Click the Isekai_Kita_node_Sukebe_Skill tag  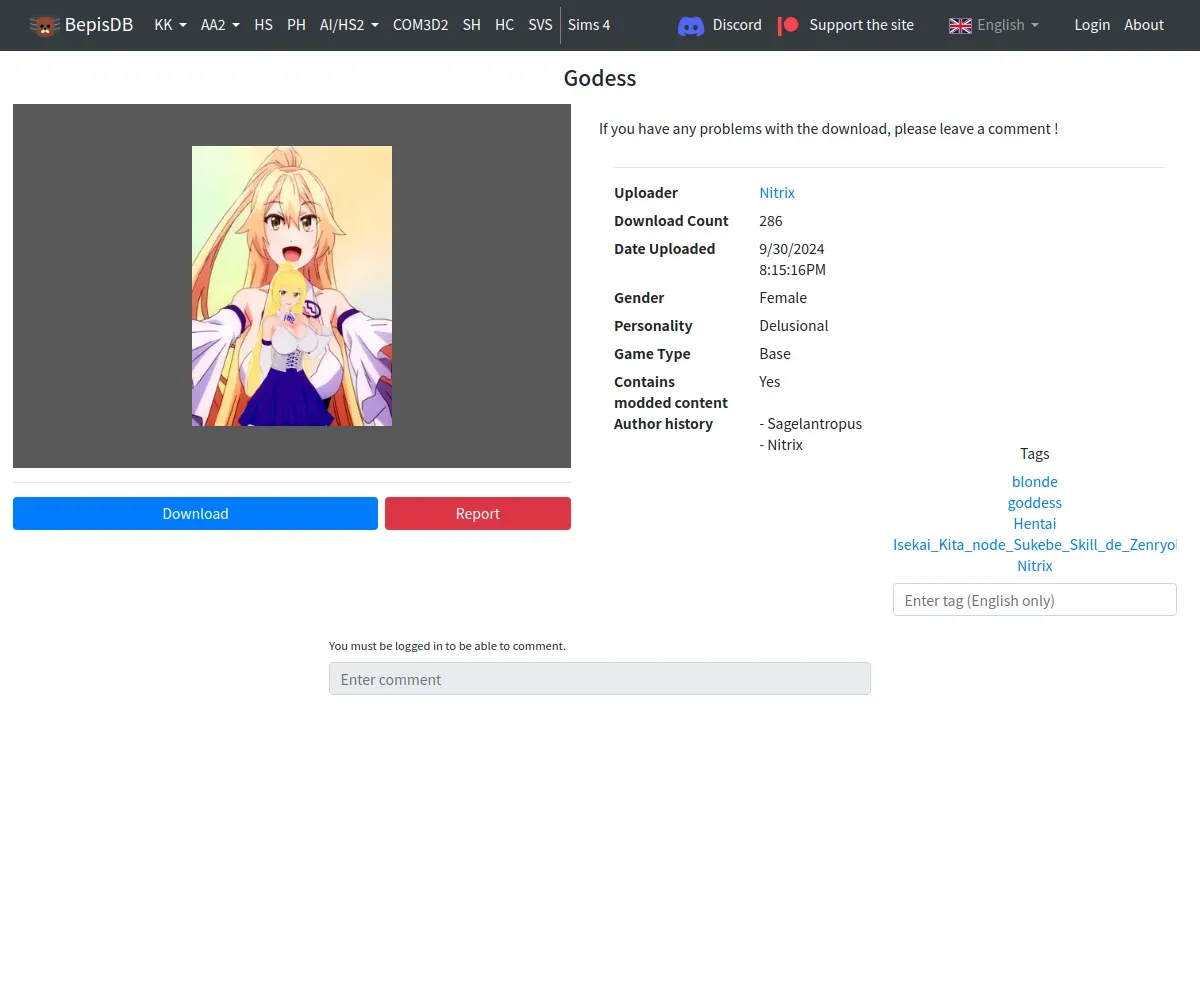coord(1035,545)
